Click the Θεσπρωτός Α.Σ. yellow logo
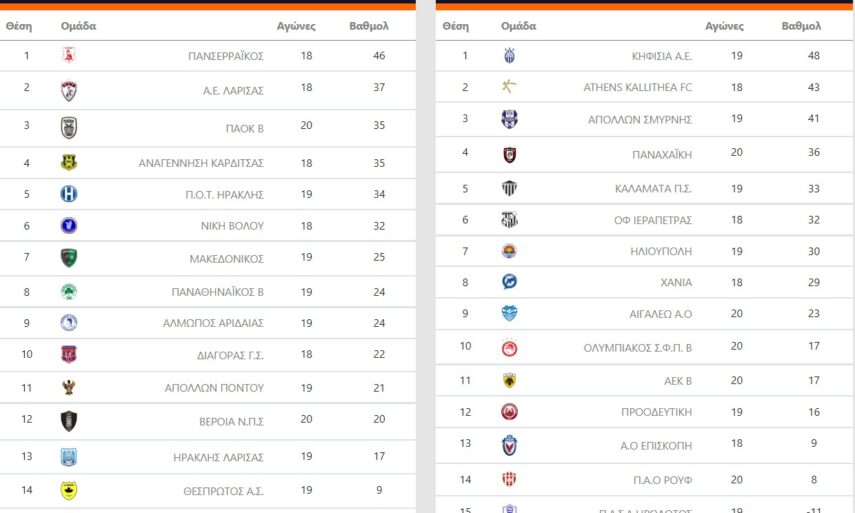The width and height of the screenshot is (855, 513). [68, 490]
